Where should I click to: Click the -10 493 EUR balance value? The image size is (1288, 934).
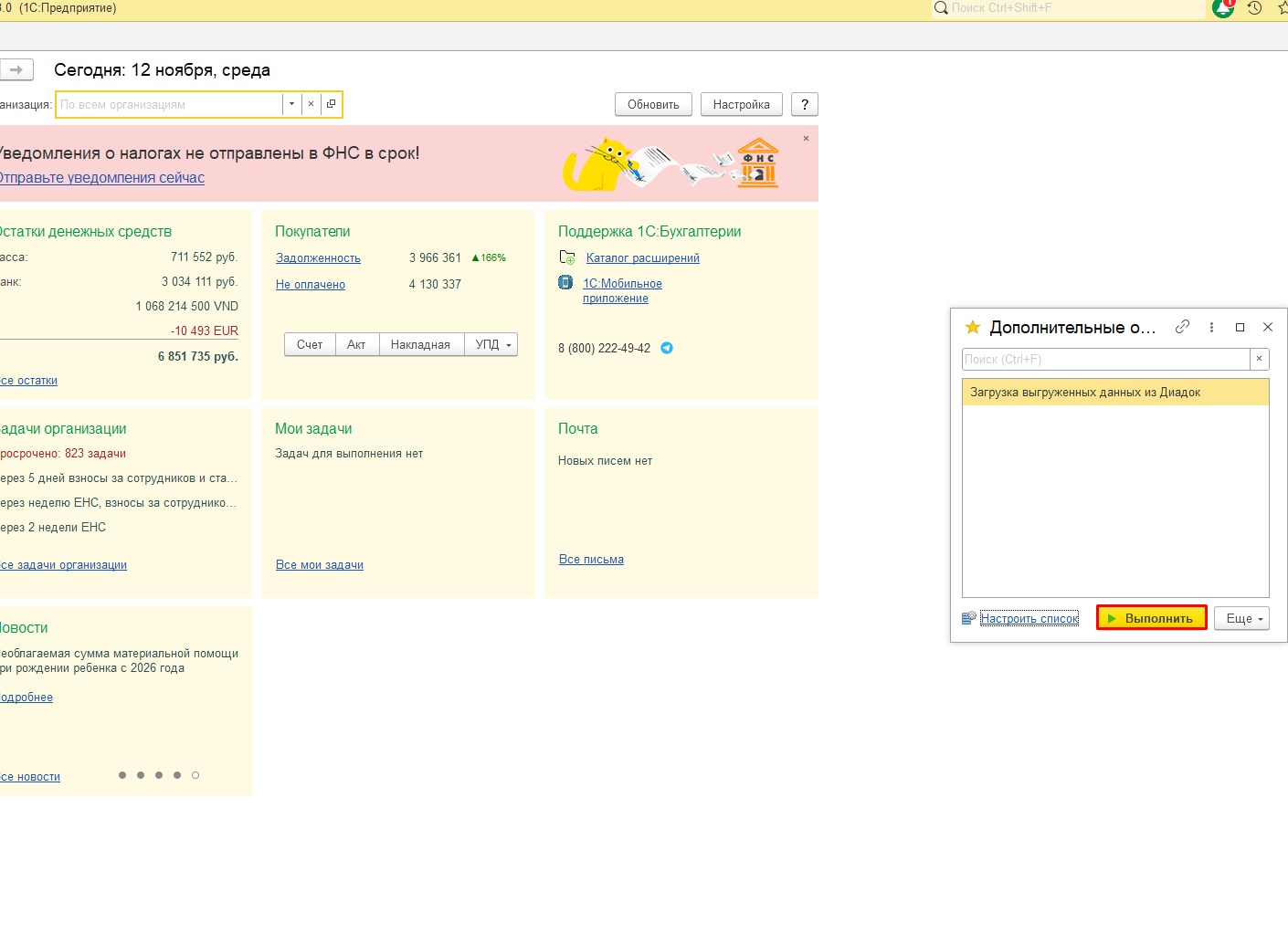[x=205, y=331]
